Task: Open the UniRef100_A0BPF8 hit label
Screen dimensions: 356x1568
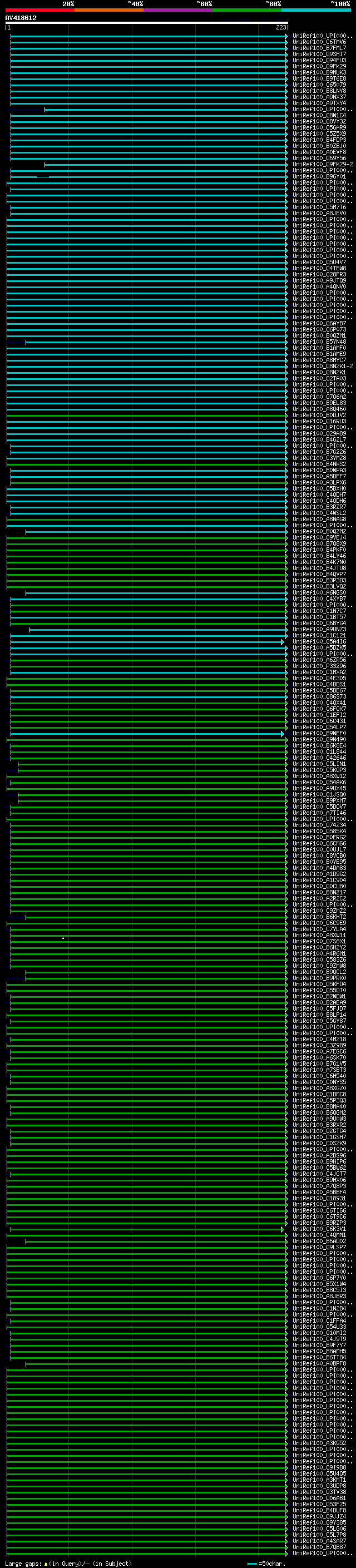Action: click(319, 1363)
